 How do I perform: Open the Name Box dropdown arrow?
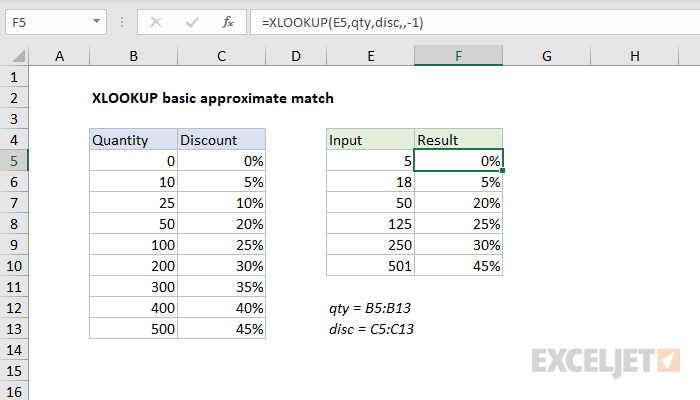coord(96,21)
